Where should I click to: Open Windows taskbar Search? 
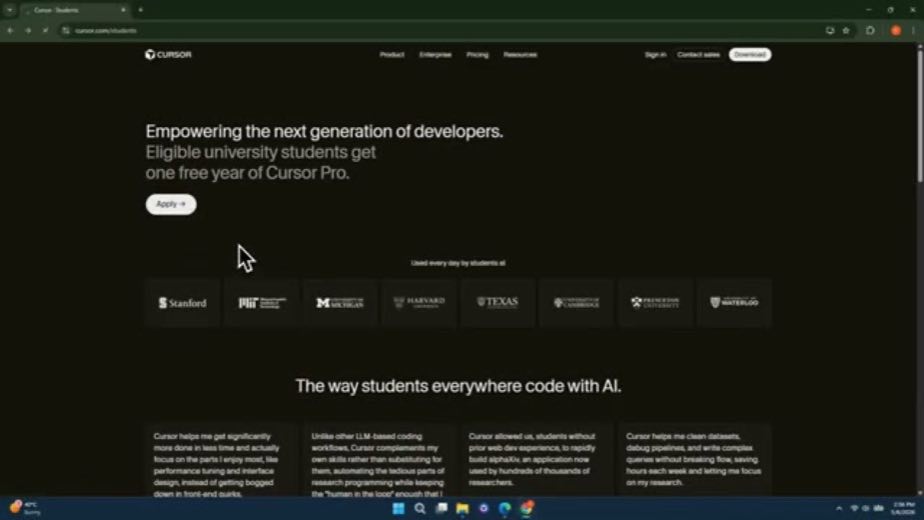click(x=420, y=508)
